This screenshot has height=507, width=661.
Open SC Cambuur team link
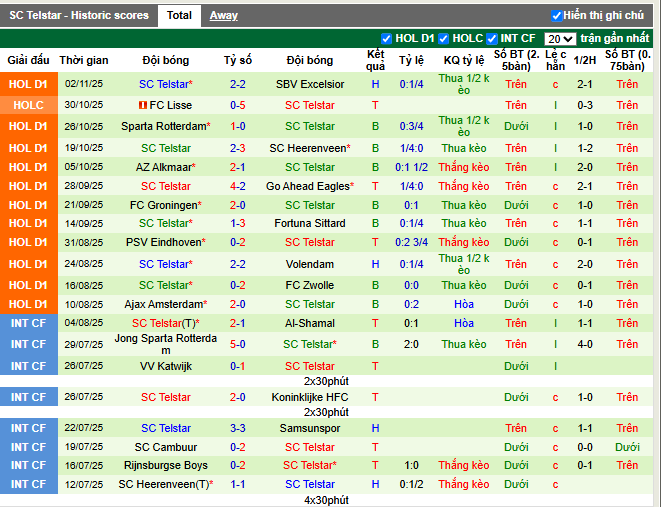coord(166,447)
